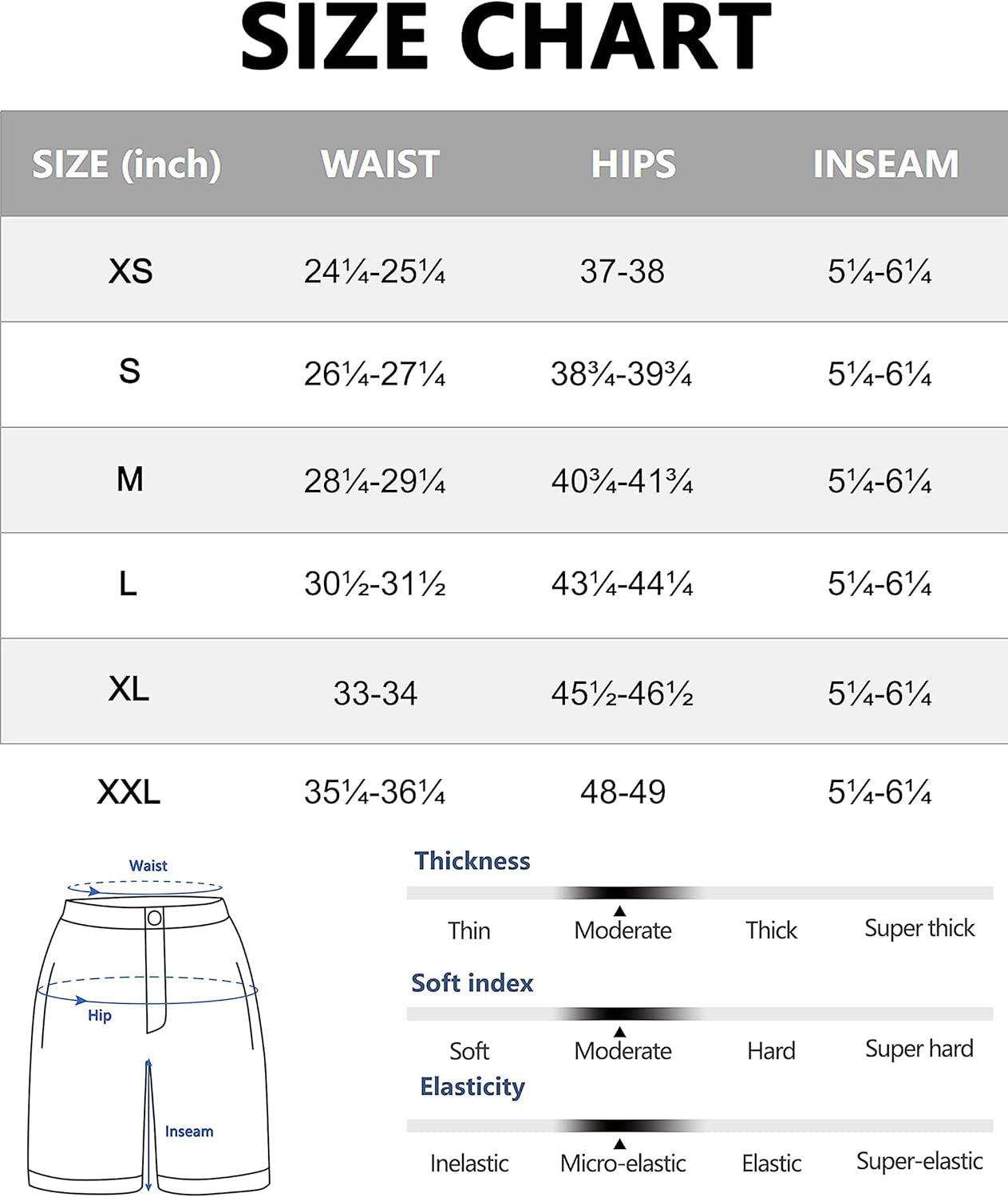Click the shorts button icon in diagram
This screenshot has height=1197, width=1008.
154,918
